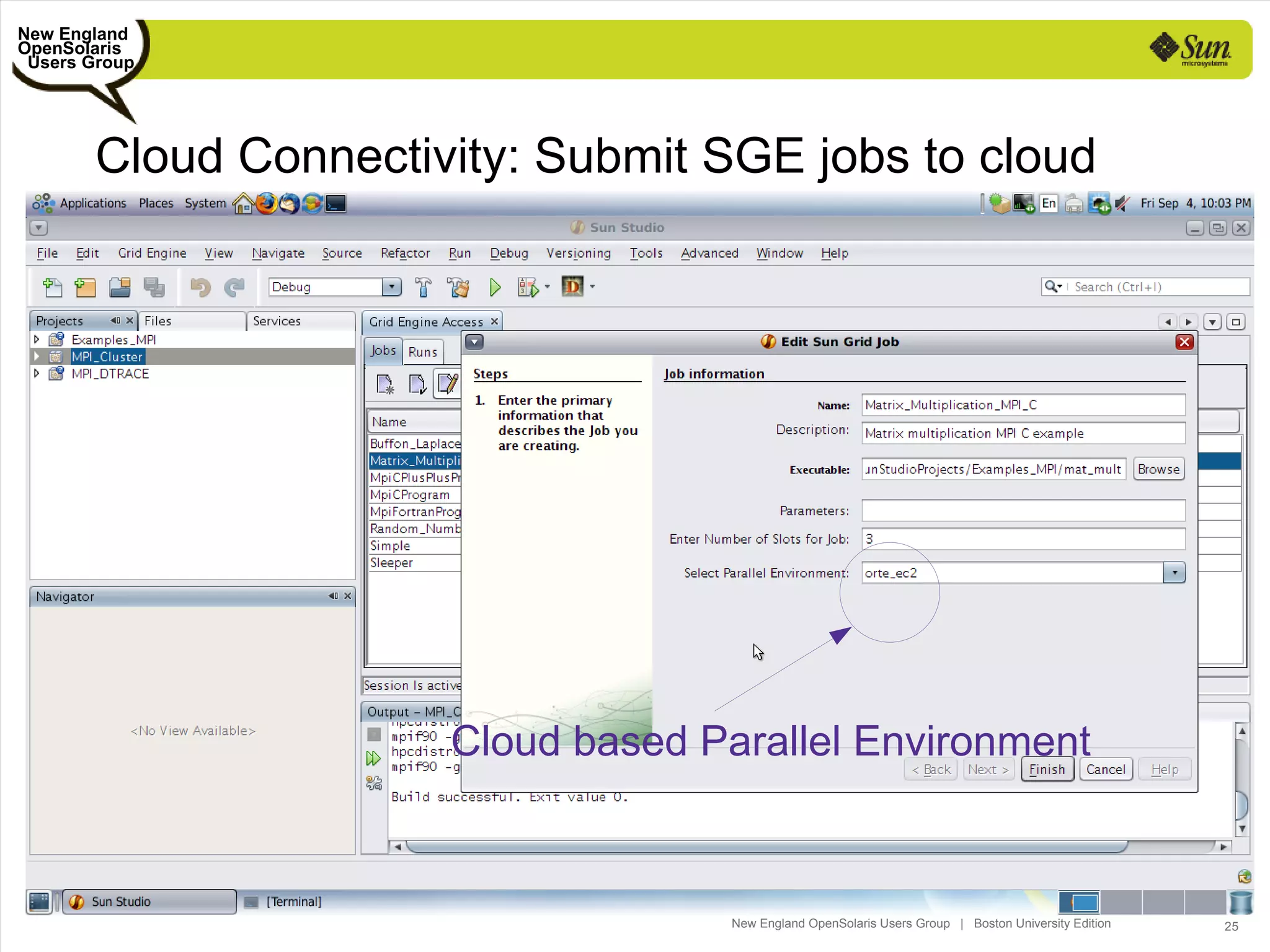The width and height of the screenshot is (1270, 952).
Task: Click the New Project toolbar icon
Action: 85,287
